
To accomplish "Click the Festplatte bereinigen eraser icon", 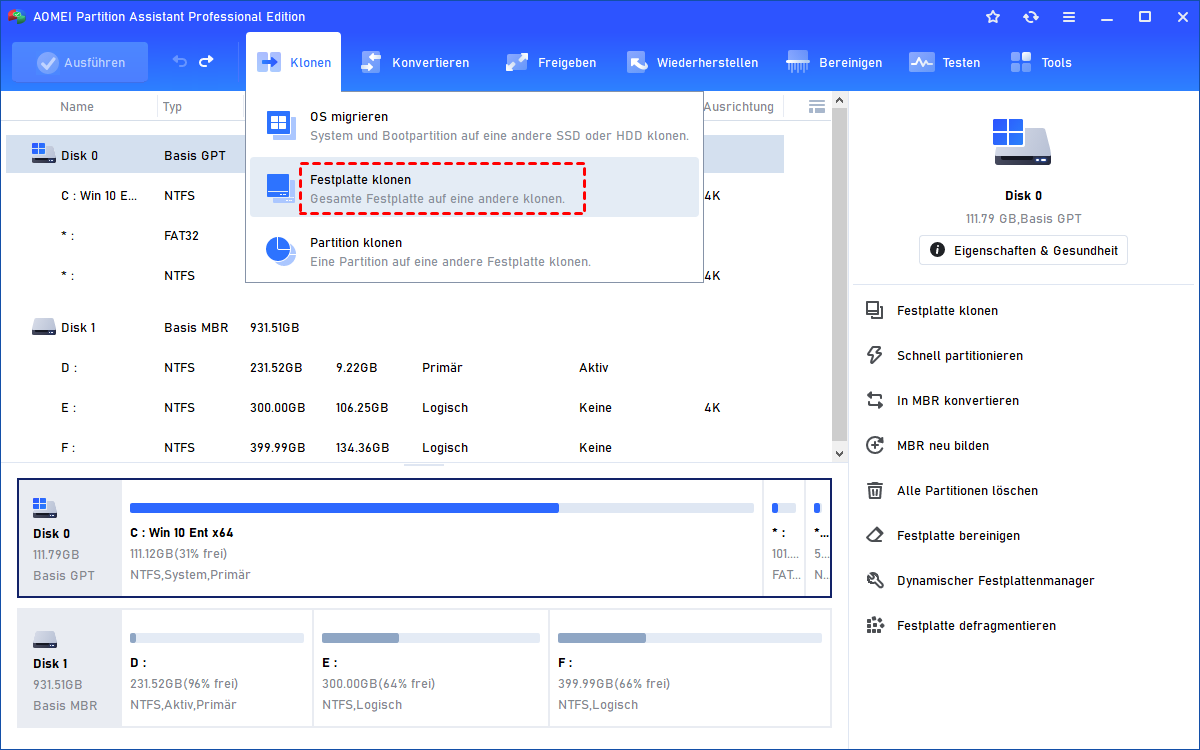I will (875, 535).
